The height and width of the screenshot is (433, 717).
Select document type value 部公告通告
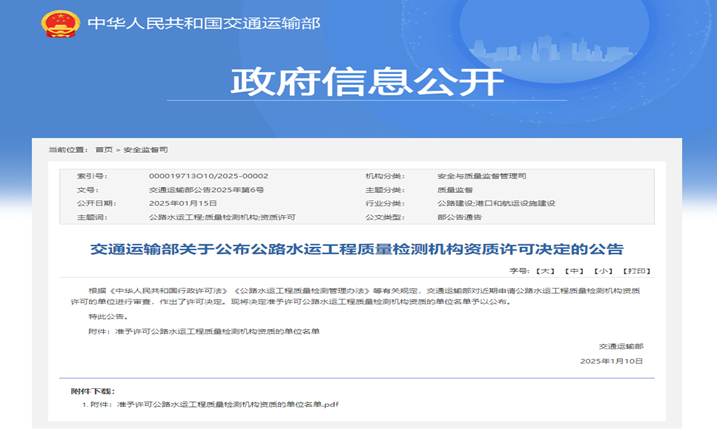point(459,217)
